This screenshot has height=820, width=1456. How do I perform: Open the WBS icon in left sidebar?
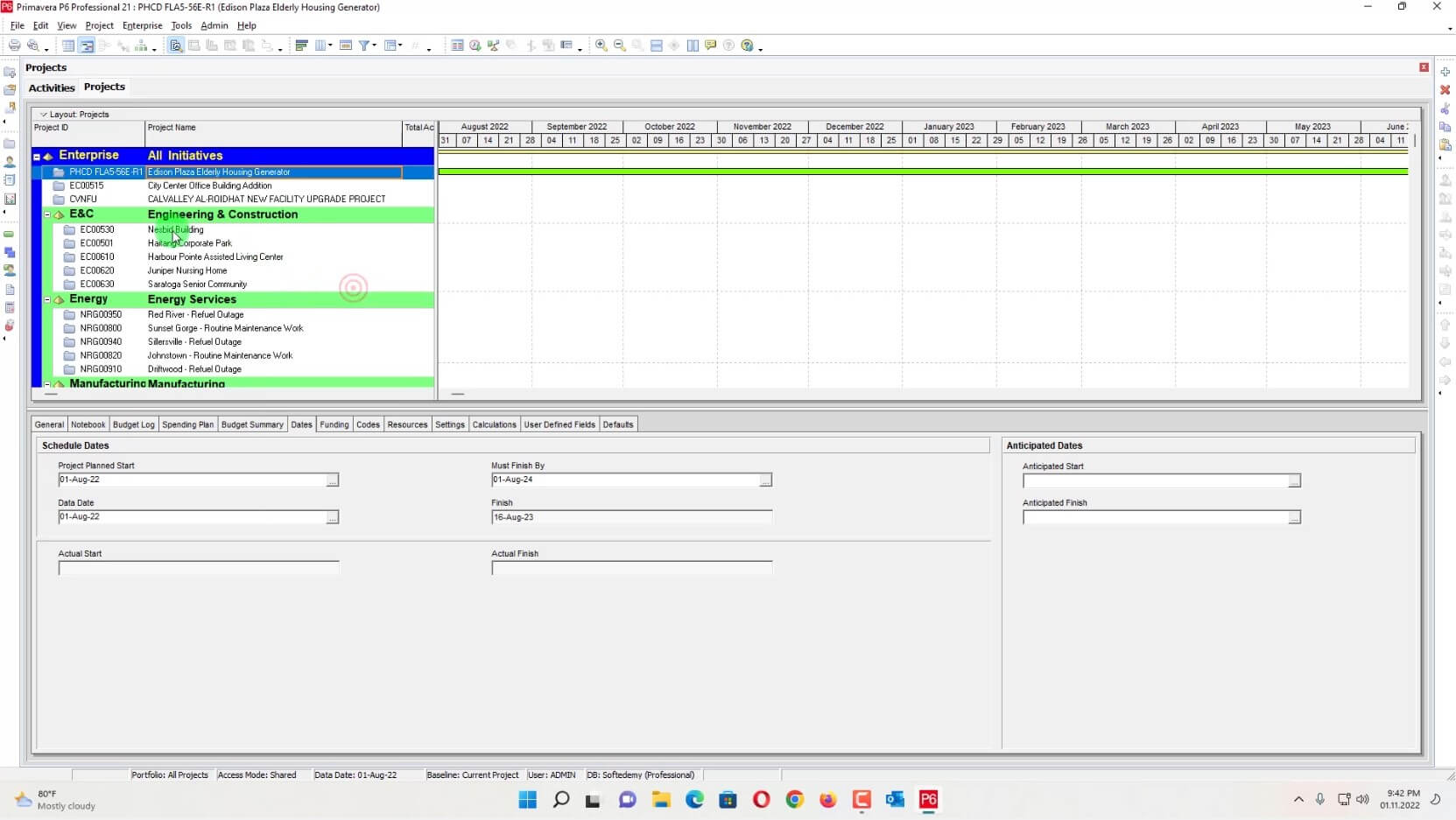[10, 253]
